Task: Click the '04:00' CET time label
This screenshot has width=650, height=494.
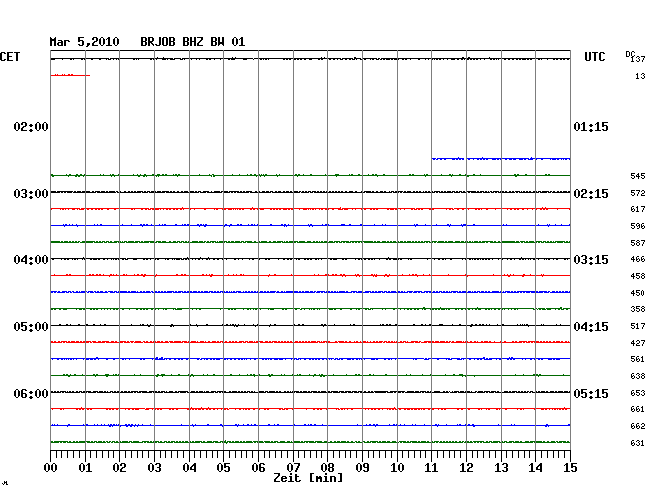Action: coord(31,260)
